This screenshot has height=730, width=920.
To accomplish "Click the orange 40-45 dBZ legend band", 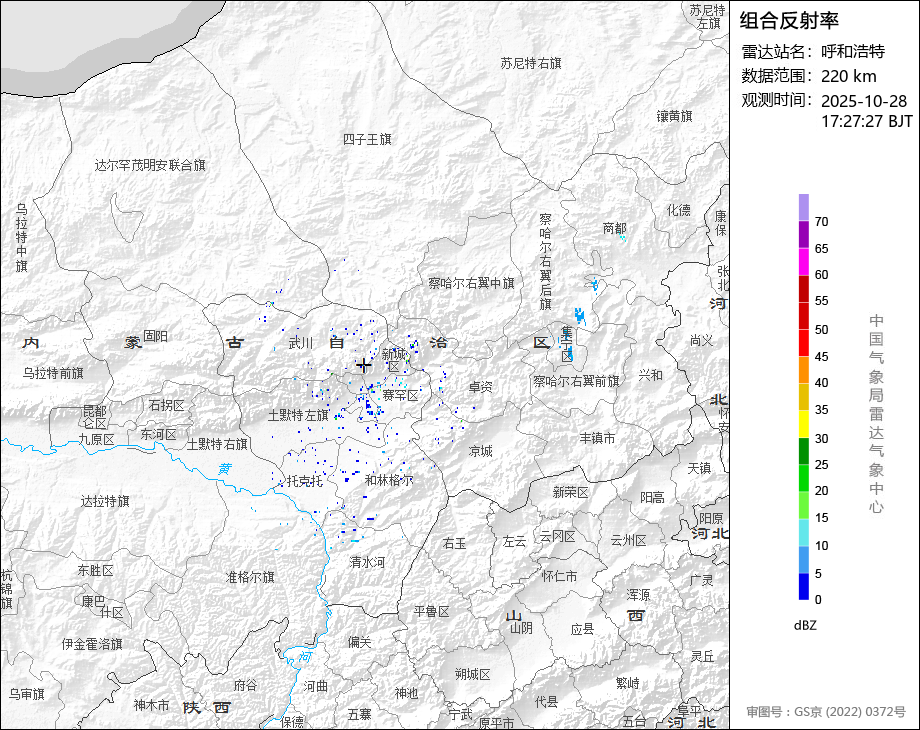I will pos(804,370).
